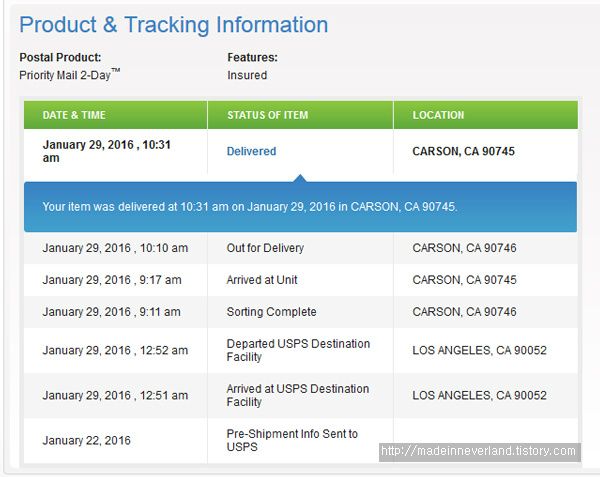
Task: Click the LOS ANGELES, CA 90052 location at 12:52 am
Action: (479, 350)
